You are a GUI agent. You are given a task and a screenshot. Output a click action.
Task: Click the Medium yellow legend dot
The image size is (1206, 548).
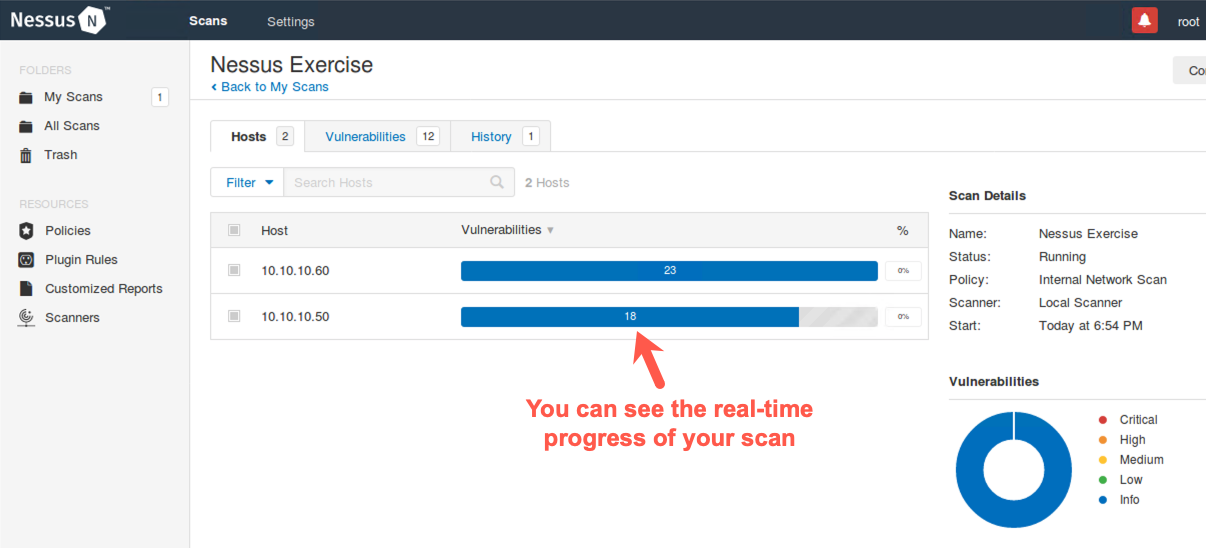coord(1103,460)
